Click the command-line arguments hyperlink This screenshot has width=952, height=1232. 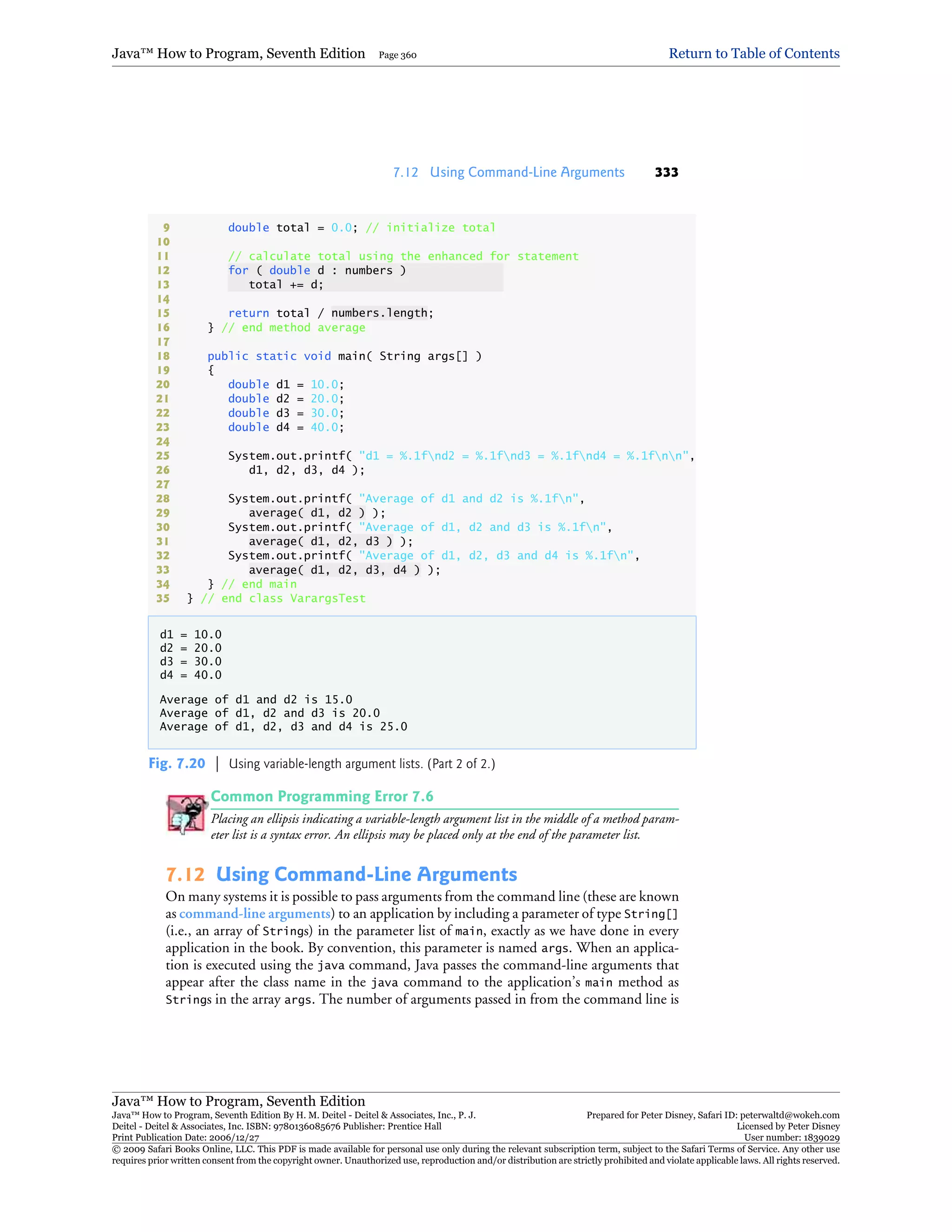pyautogui.click(x=254, y=913)
